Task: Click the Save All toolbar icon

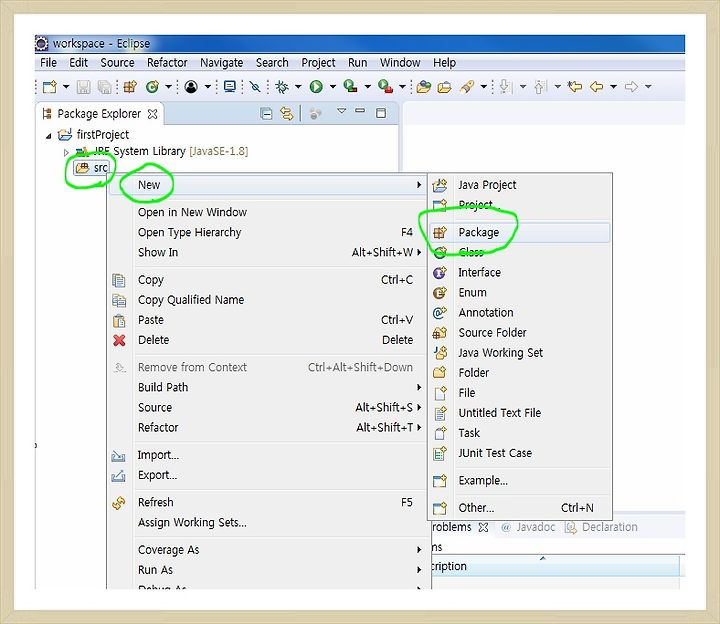Action: tap(105, 87)
